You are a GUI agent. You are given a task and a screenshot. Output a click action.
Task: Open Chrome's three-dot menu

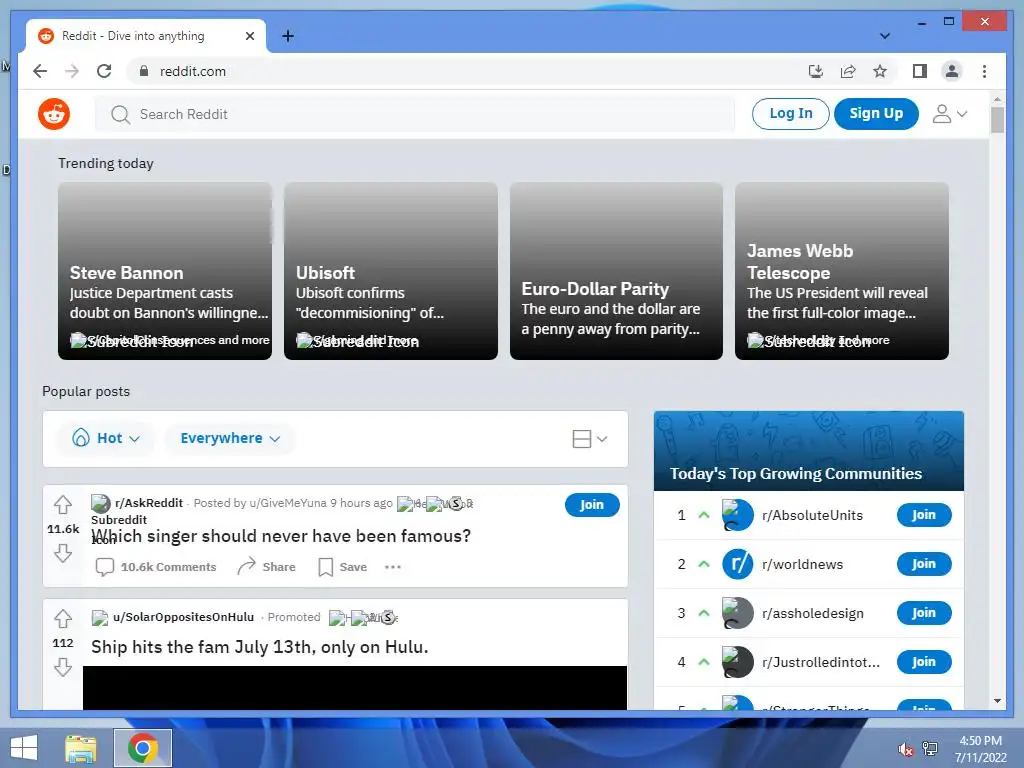(x=984, y=71)
